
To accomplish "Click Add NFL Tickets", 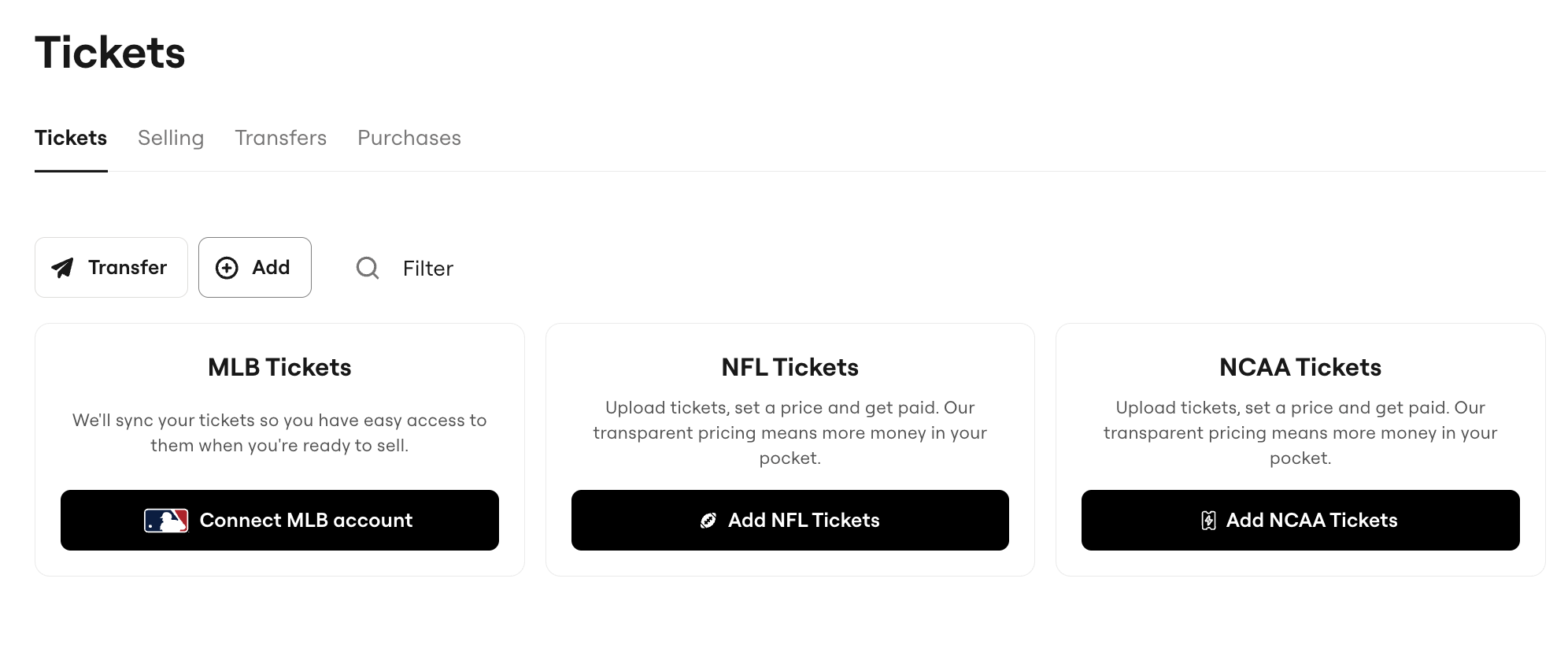I will tap(790, 520).
